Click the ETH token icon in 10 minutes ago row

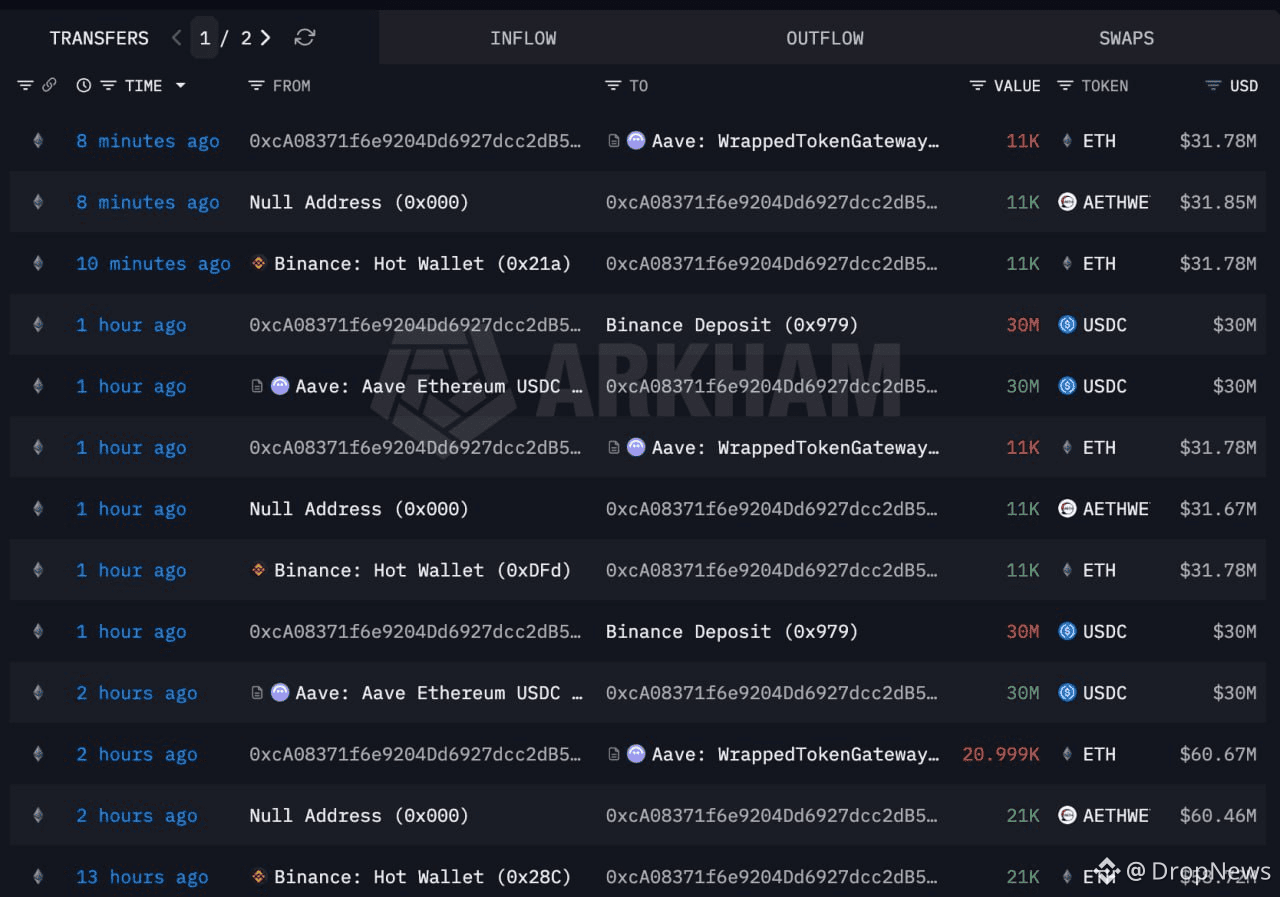pos(1067,264)
